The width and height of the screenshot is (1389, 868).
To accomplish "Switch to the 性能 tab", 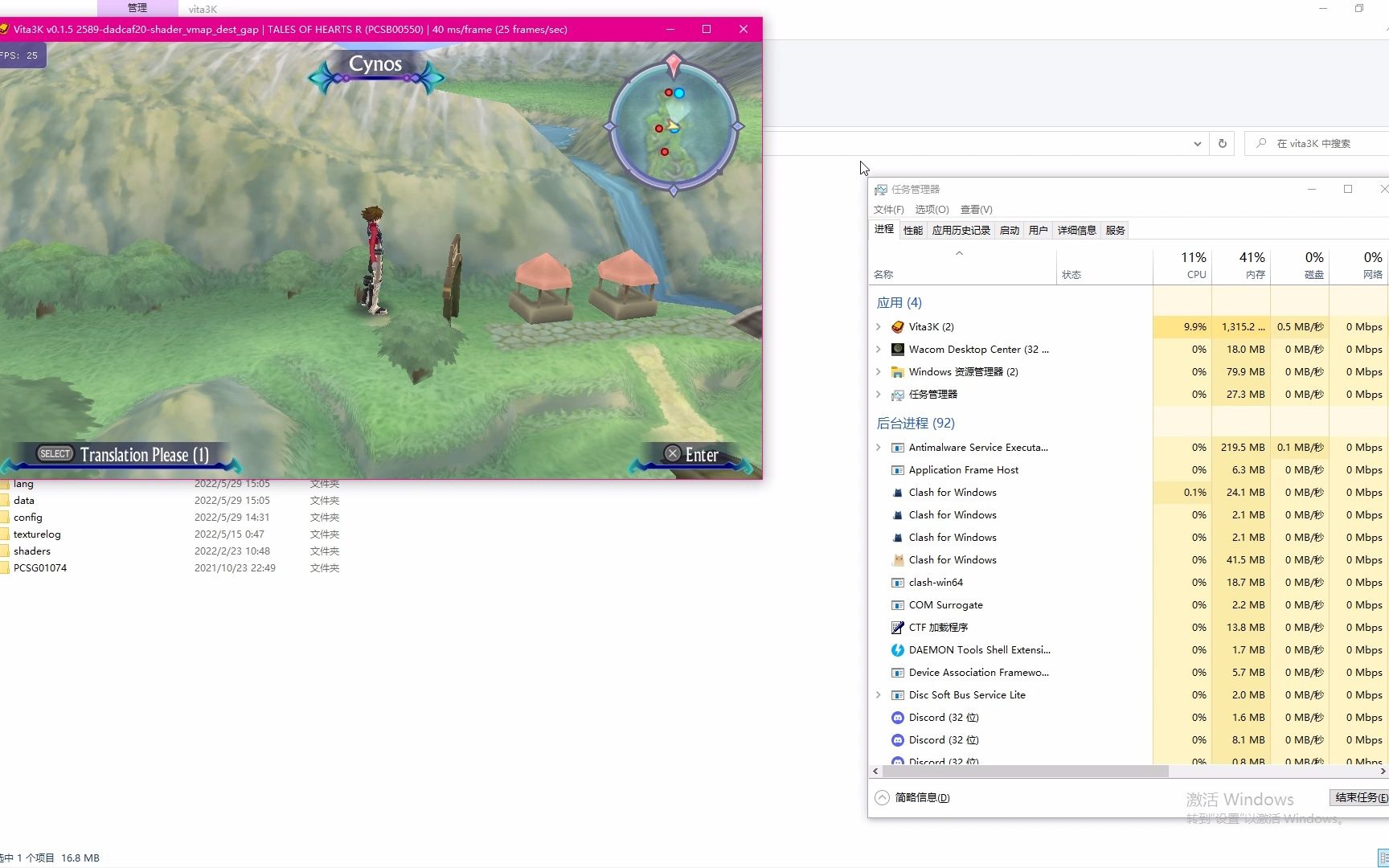I will 913,231.
